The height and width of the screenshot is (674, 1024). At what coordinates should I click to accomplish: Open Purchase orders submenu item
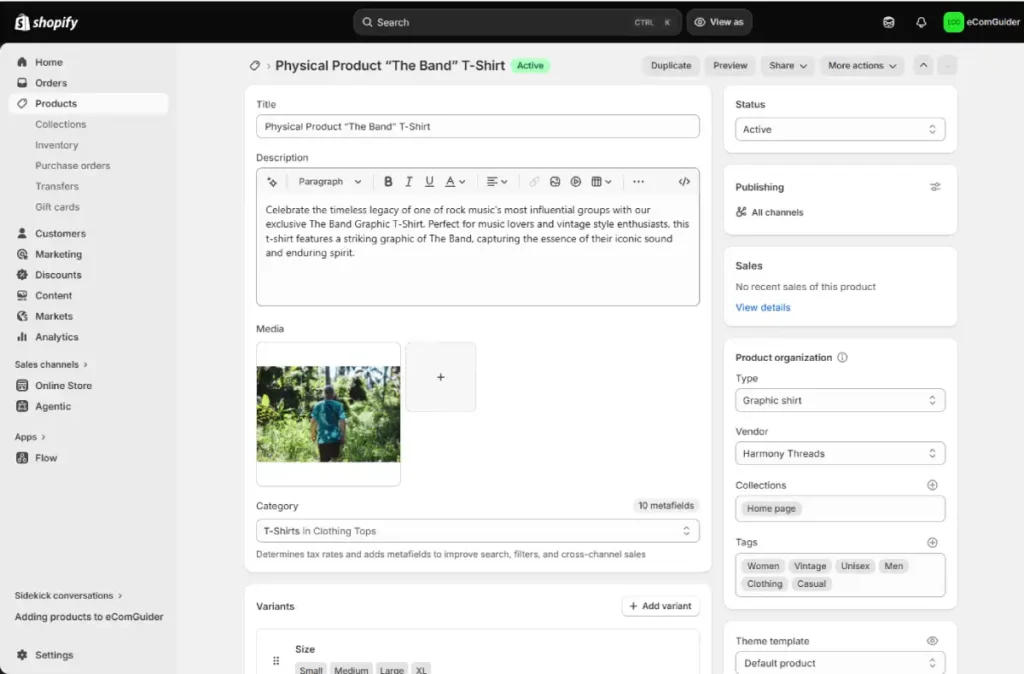pos(72,166)
